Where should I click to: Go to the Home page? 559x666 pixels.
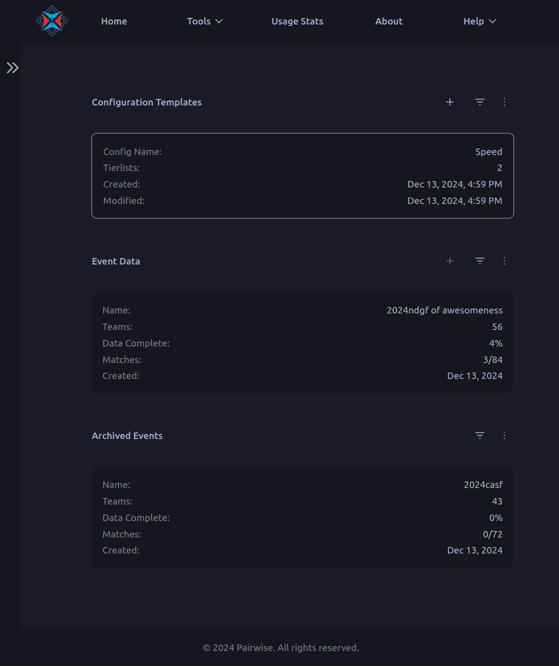coord(114,21)
